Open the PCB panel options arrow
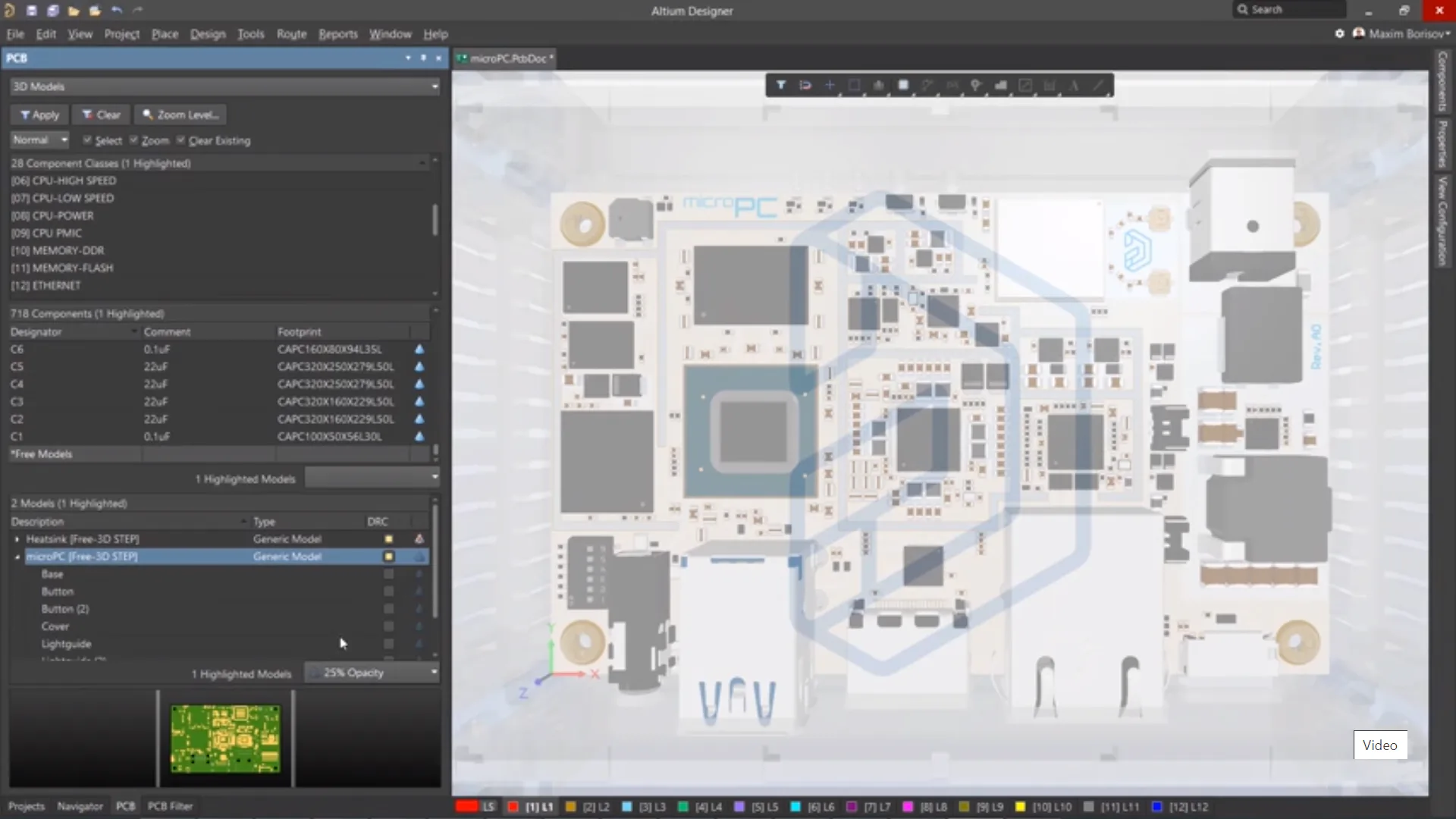This screenshot has height=819, width=1456. tap(408, 58)
